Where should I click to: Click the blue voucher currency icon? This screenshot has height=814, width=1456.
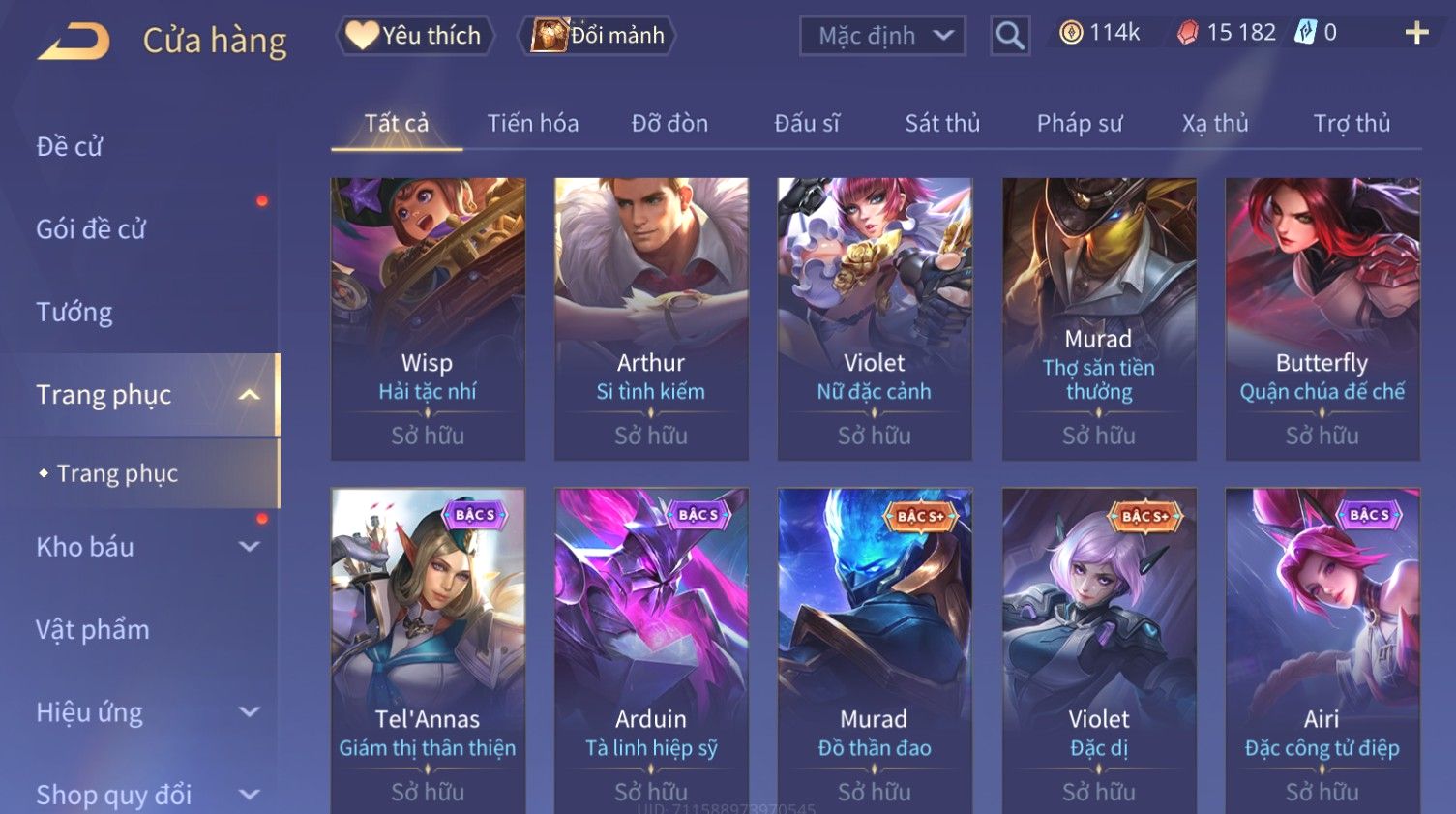coord(1306,33)
